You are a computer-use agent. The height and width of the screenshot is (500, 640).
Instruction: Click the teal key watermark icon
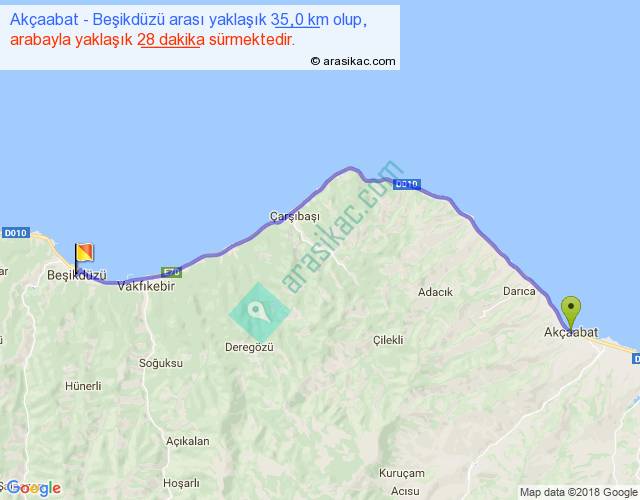[x=260, y=311]
